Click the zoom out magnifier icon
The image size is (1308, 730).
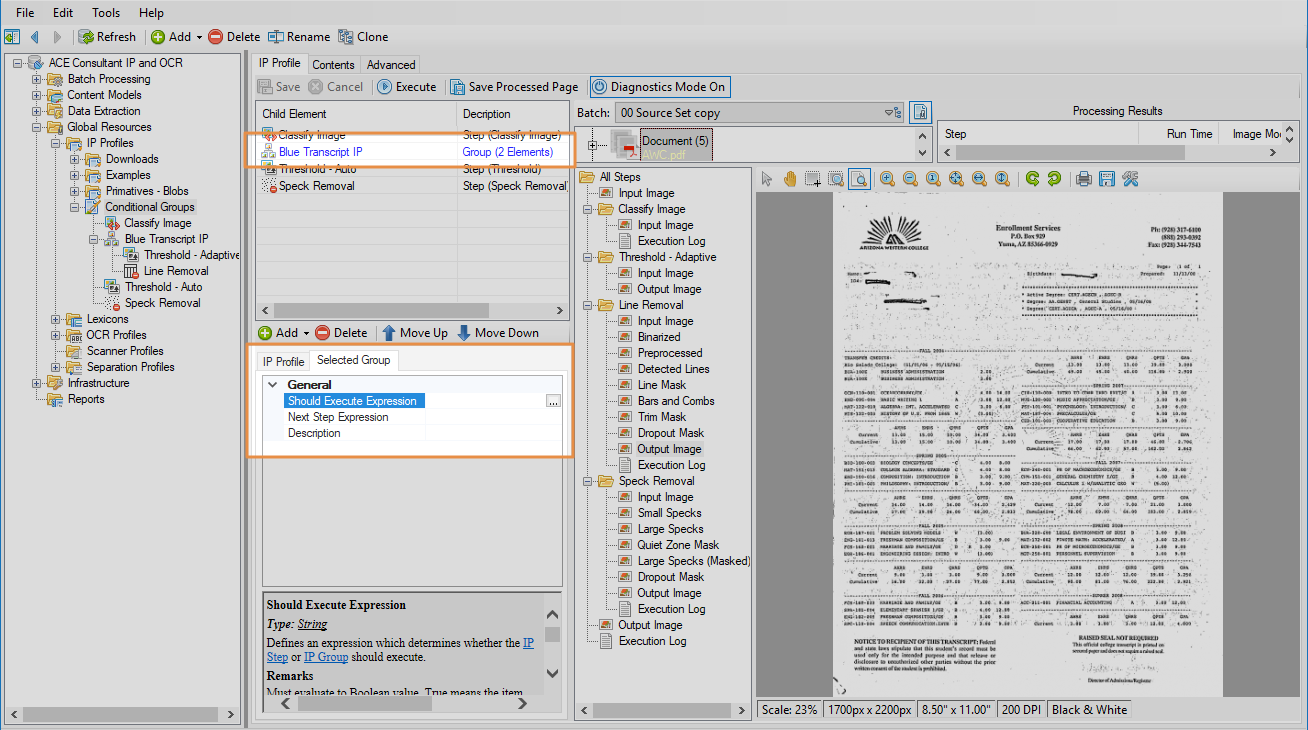pos(910,179)
